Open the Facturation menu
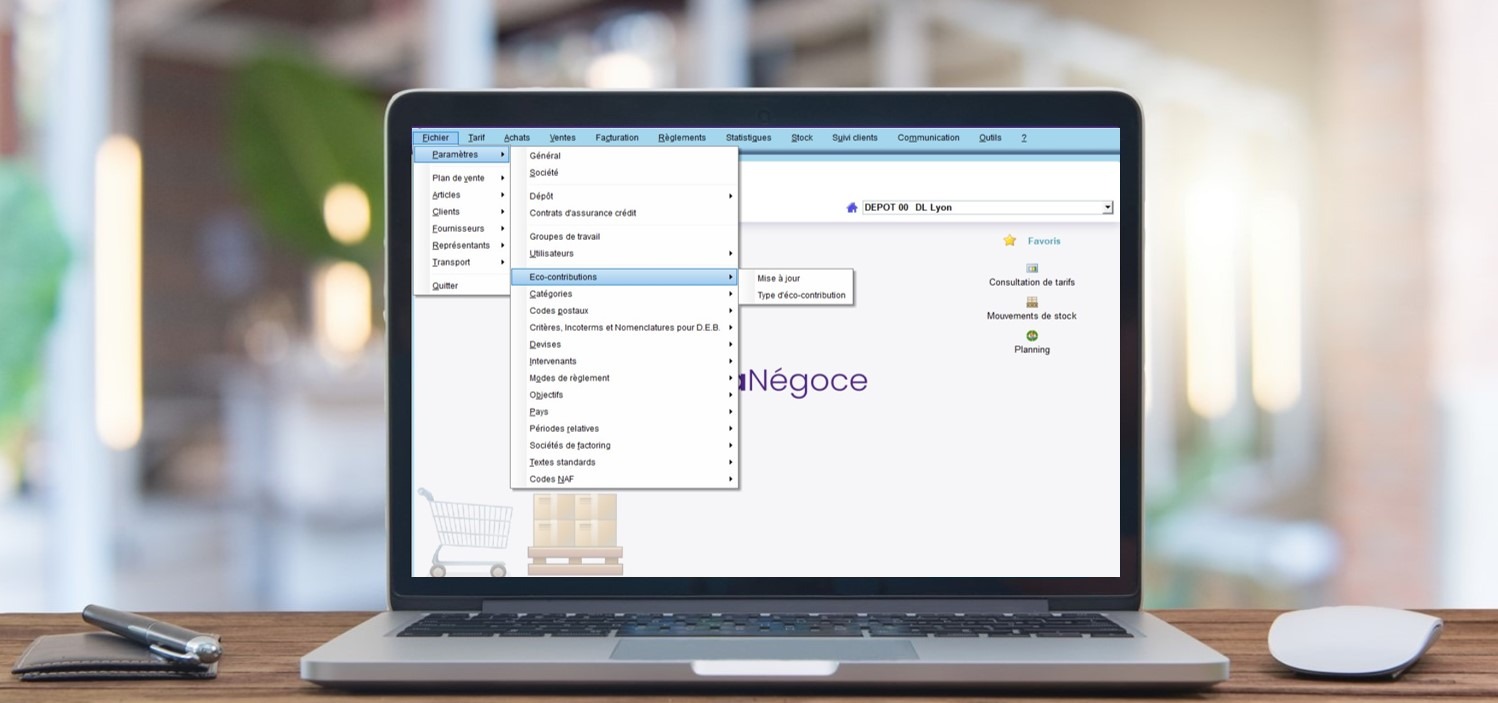 coord(616,137)
